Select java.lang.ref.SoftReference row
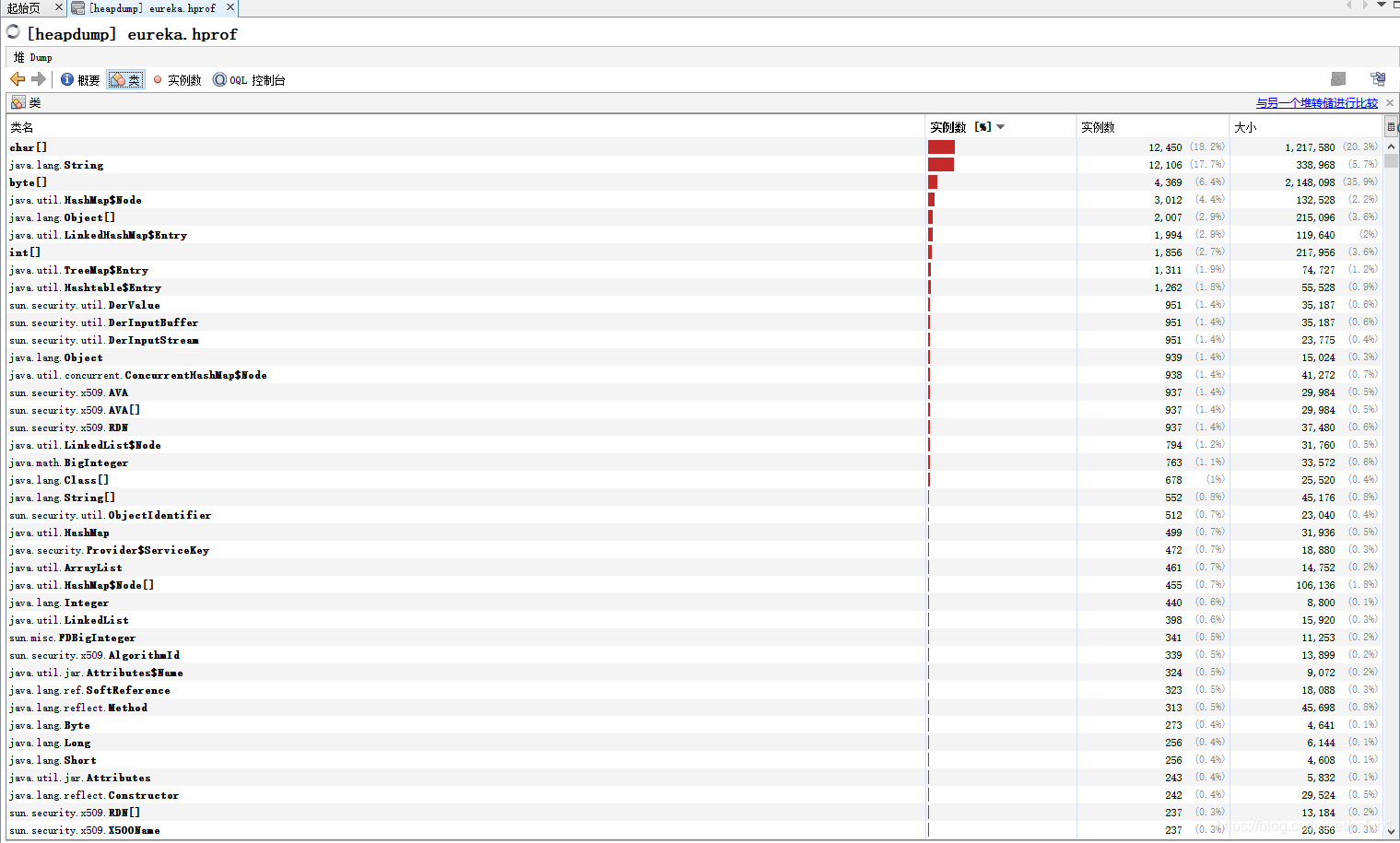The width and height of the screenshot is (1400, 843). click(696, 690)
